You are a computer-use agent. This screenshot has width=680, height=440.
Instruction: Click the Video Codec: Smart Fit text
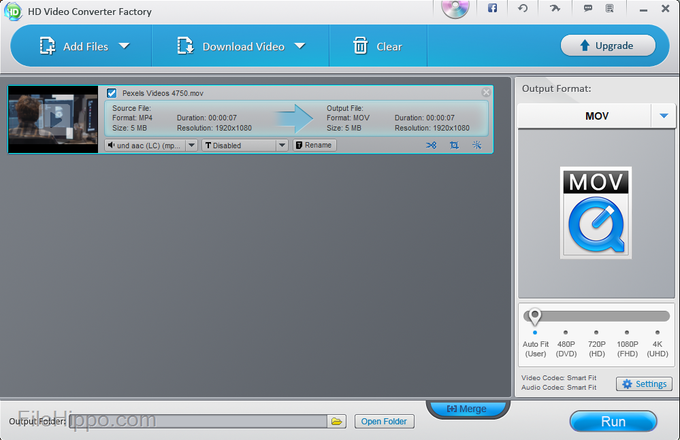pos(559,378)
